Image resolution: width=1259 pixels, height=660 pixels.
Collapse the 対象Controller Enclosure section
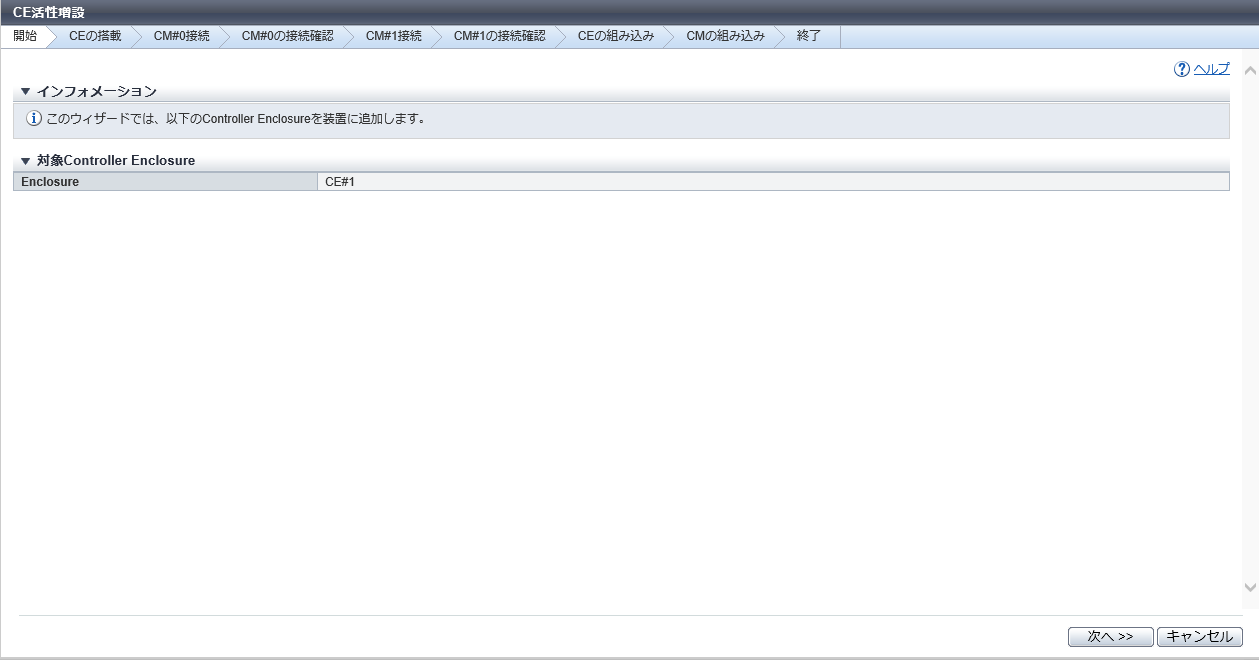click(x=26, y=161)
